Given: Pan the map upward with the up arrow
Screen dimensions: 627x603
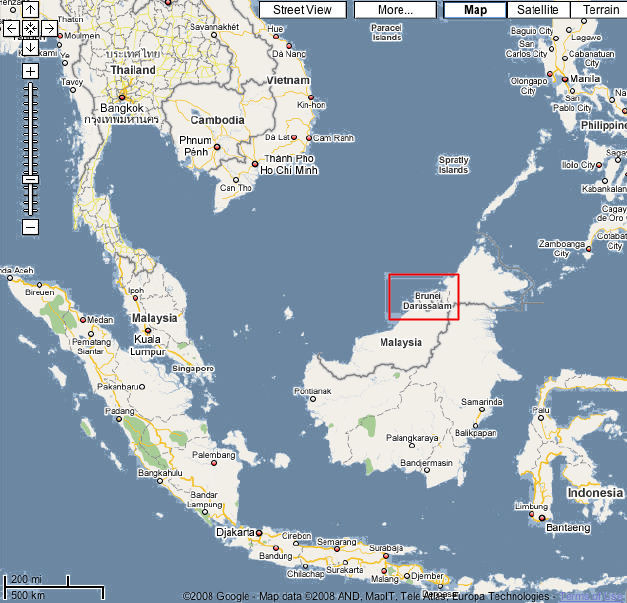Looking at the screenshot, I should pos(30,10).
